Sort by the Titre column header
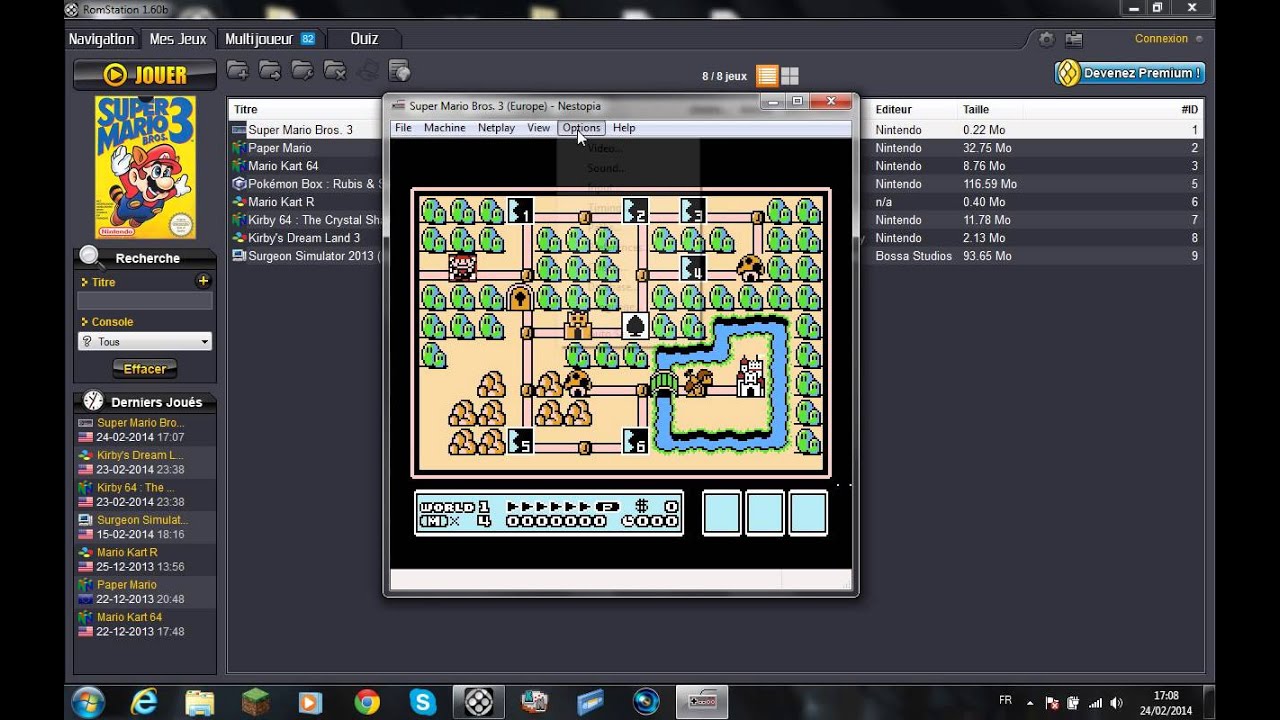Image resolution: width=1280 pixels, height=720 pixels. [245, 109]
